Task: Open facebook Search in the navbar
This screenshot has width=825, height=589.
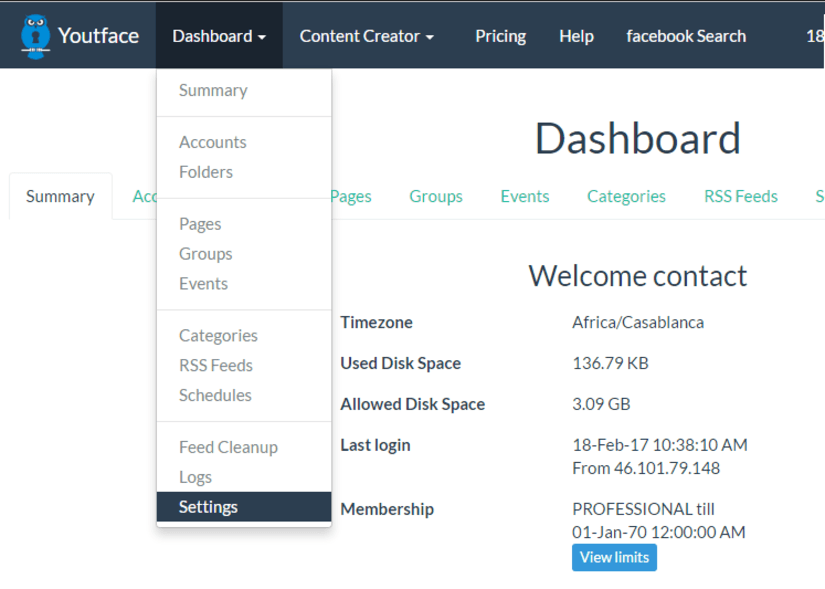Action: coord(686,36)
